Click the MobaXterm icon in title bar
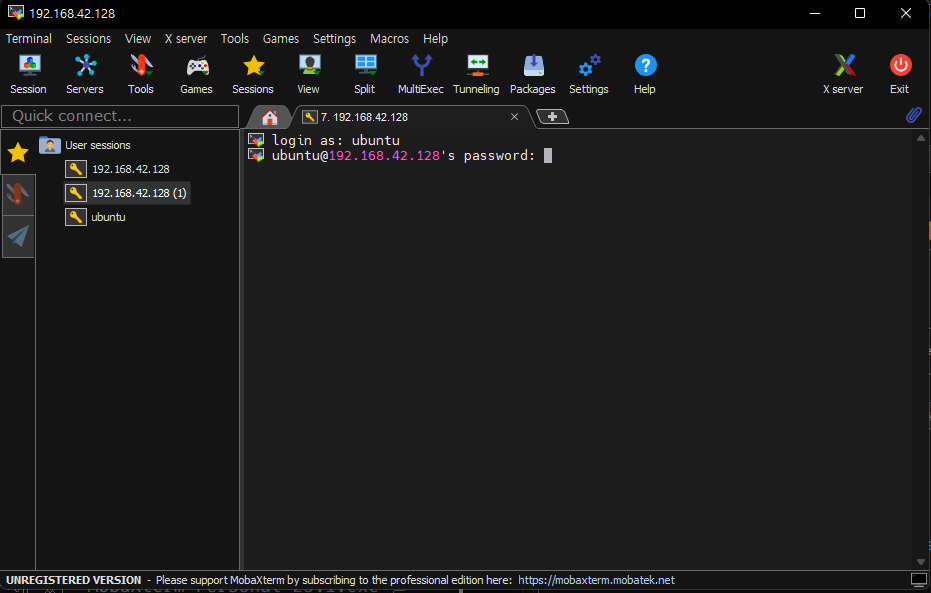 16,12
